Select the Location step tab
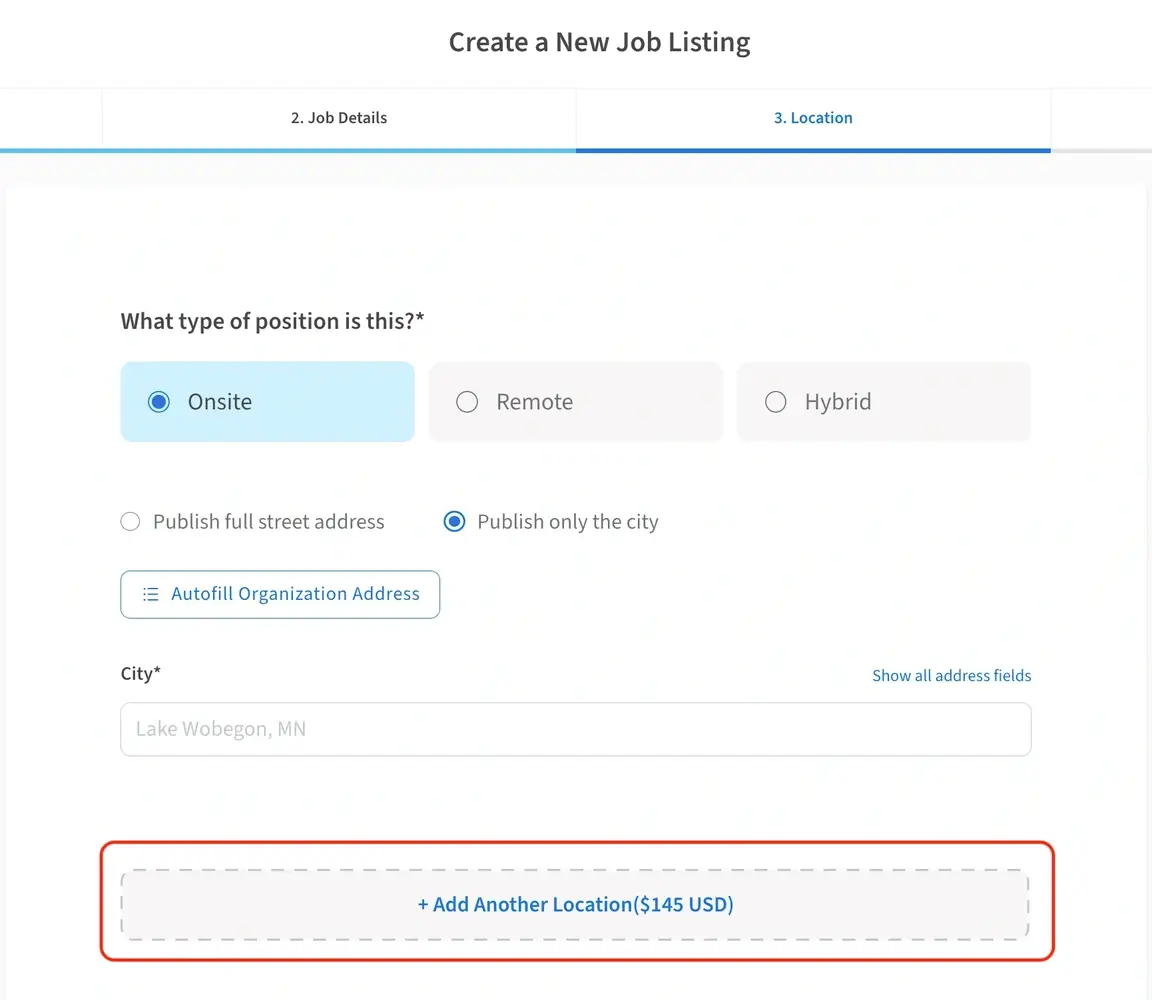This screenshot has width=1152, height=1000. (x=813, y=117)
